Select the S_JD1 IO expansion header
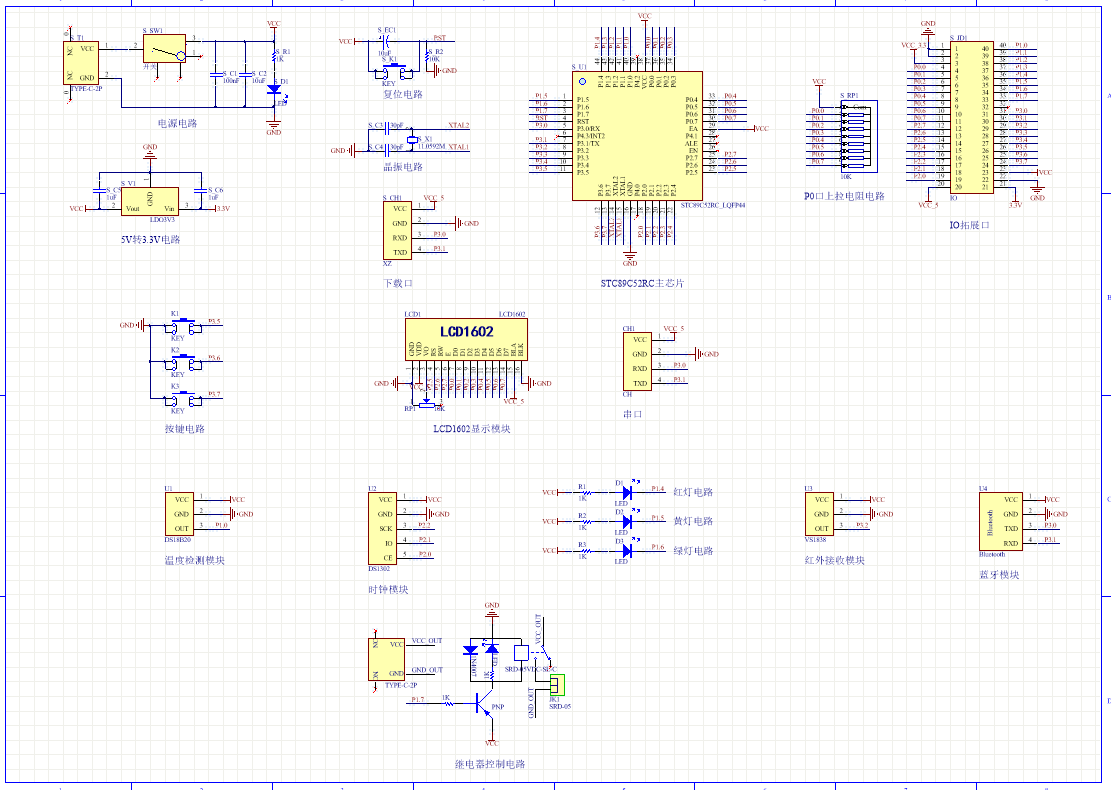The height and width of the screenshot is (790, 1111). click(x=971, y=117)
